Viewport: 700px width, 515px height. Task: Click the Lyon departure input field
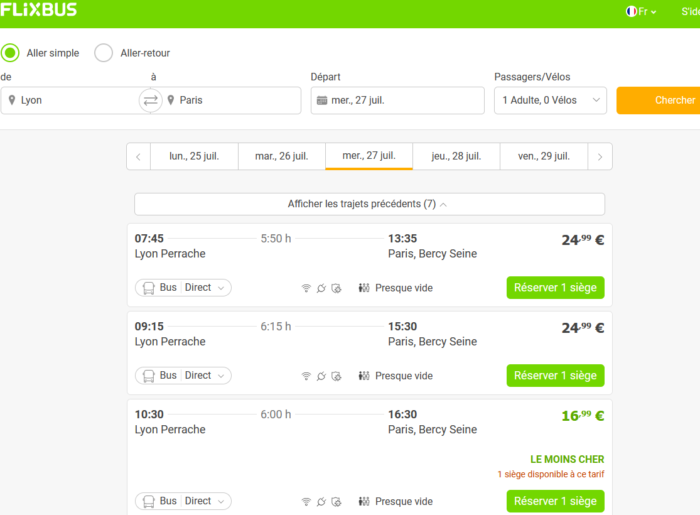(x=75, y=100)
